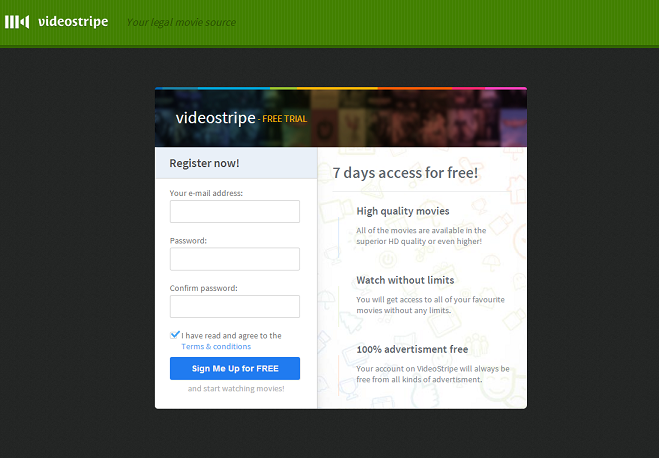Click the videostripe film-strip logo icon

click(17, 22)
